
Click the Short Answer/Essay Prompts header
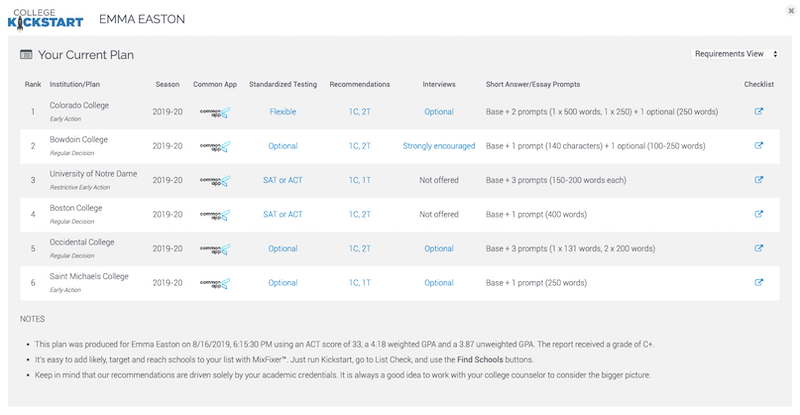(x=533, y=84)
